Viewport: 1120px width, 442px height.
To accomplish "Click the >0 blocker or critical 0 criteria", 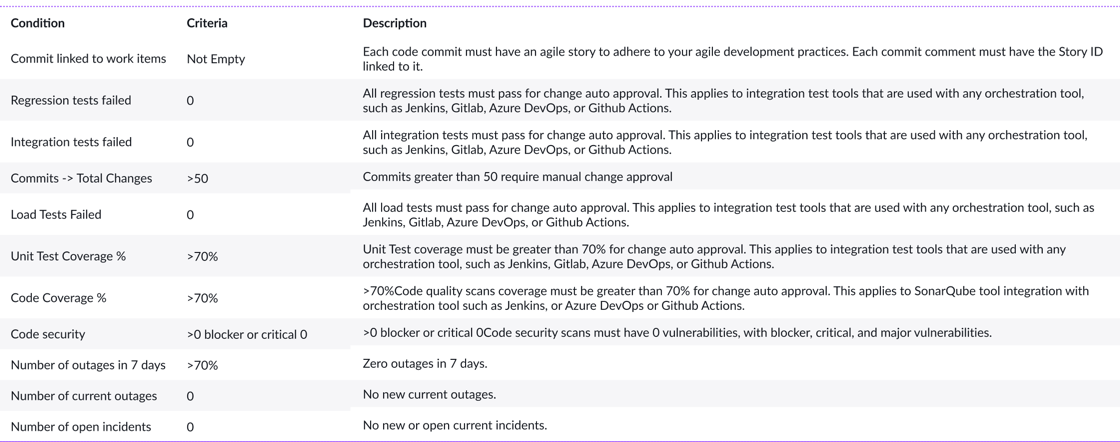I will point(247,333).
